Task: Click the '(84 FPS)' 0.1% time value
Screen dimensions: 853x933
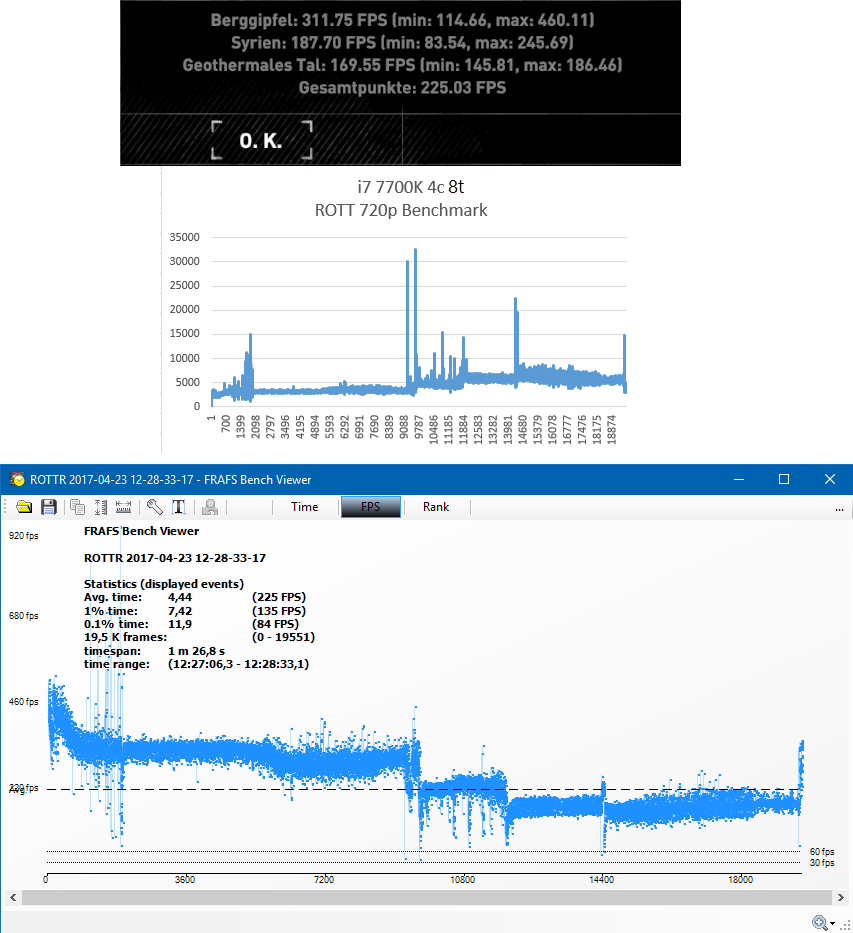Action: coord(275,624)
